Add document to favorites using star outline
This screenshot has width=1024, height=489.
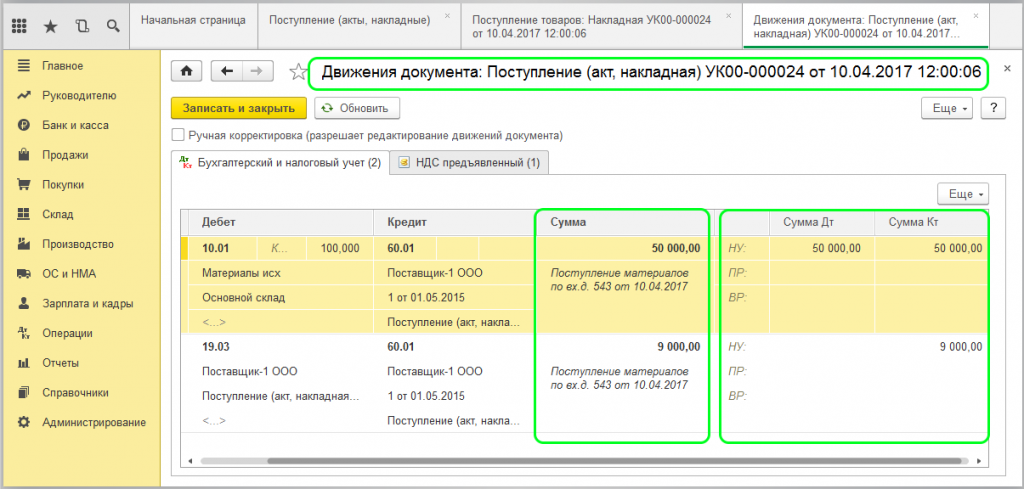pyautogui.click(x=296, y=72)
